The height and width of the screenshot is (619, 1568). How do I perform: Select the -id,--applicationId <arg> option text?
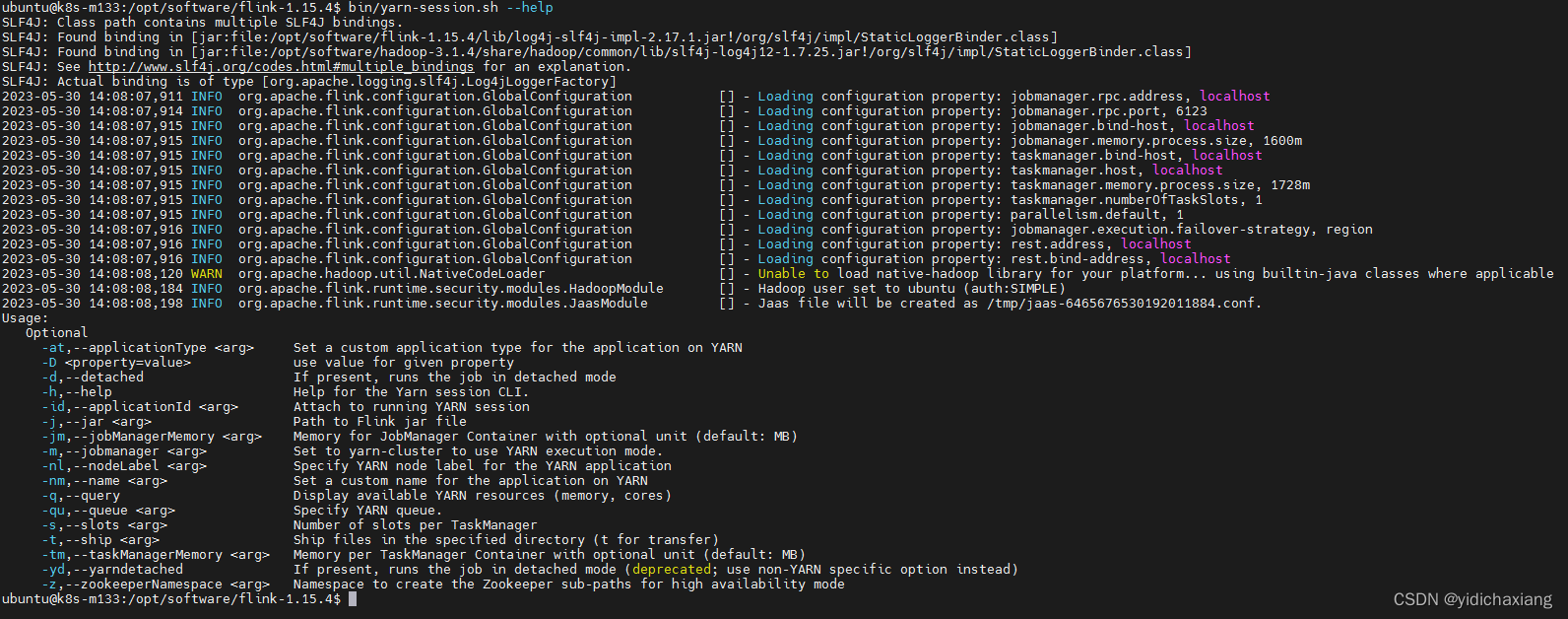140,407
